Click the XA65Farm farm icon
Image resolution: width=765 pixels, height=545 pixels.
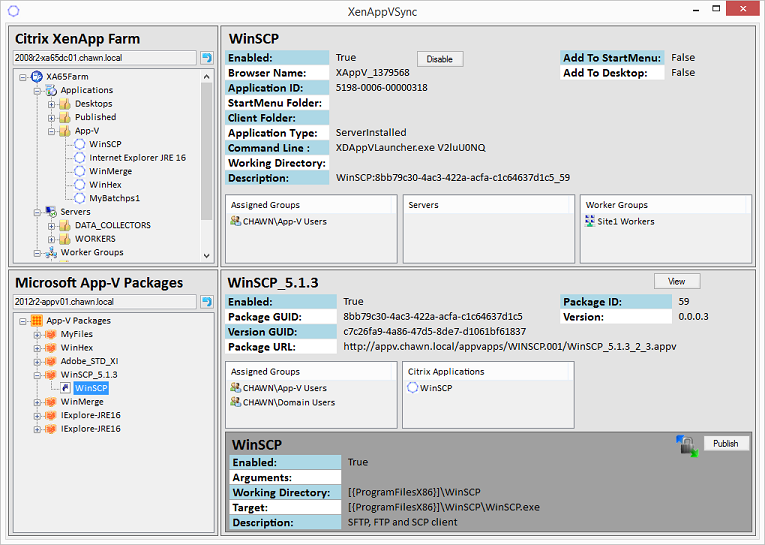point(37,77)
